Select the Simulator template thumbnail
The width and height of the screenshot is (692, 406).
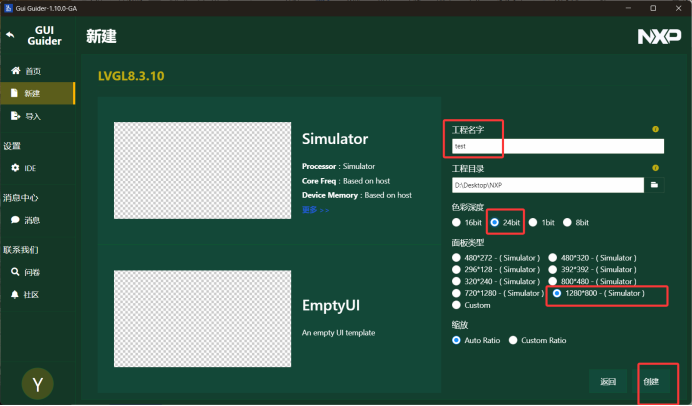pos(203,170)
